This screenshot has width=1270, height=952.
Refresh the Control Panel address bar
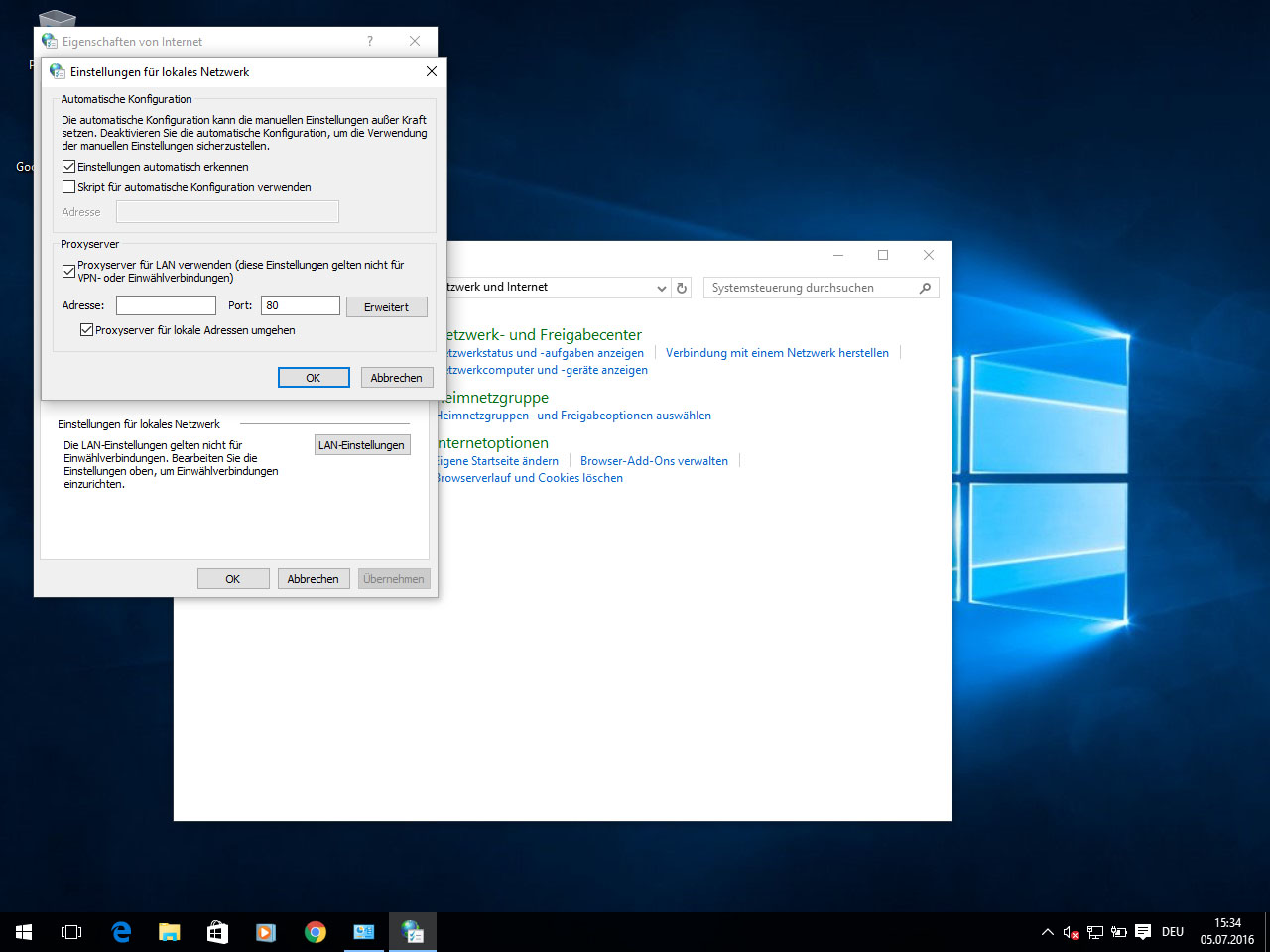tap(682, 288)
